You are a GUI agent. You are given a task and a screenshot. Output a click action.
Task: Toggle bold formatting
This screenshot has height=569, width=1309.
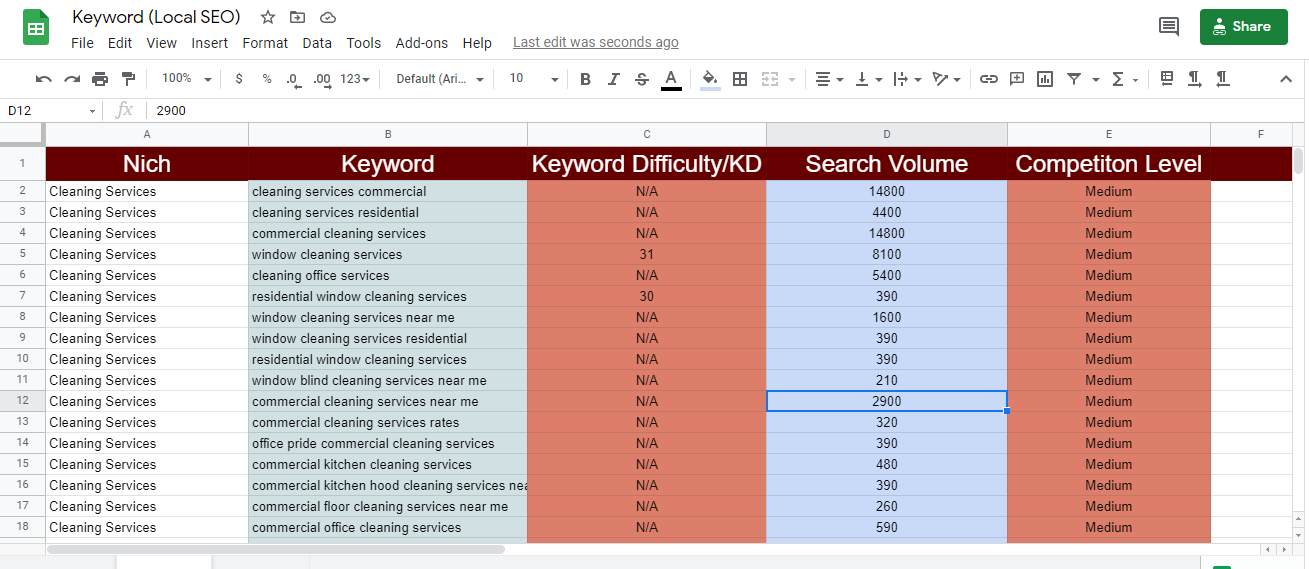click(586, 79)
